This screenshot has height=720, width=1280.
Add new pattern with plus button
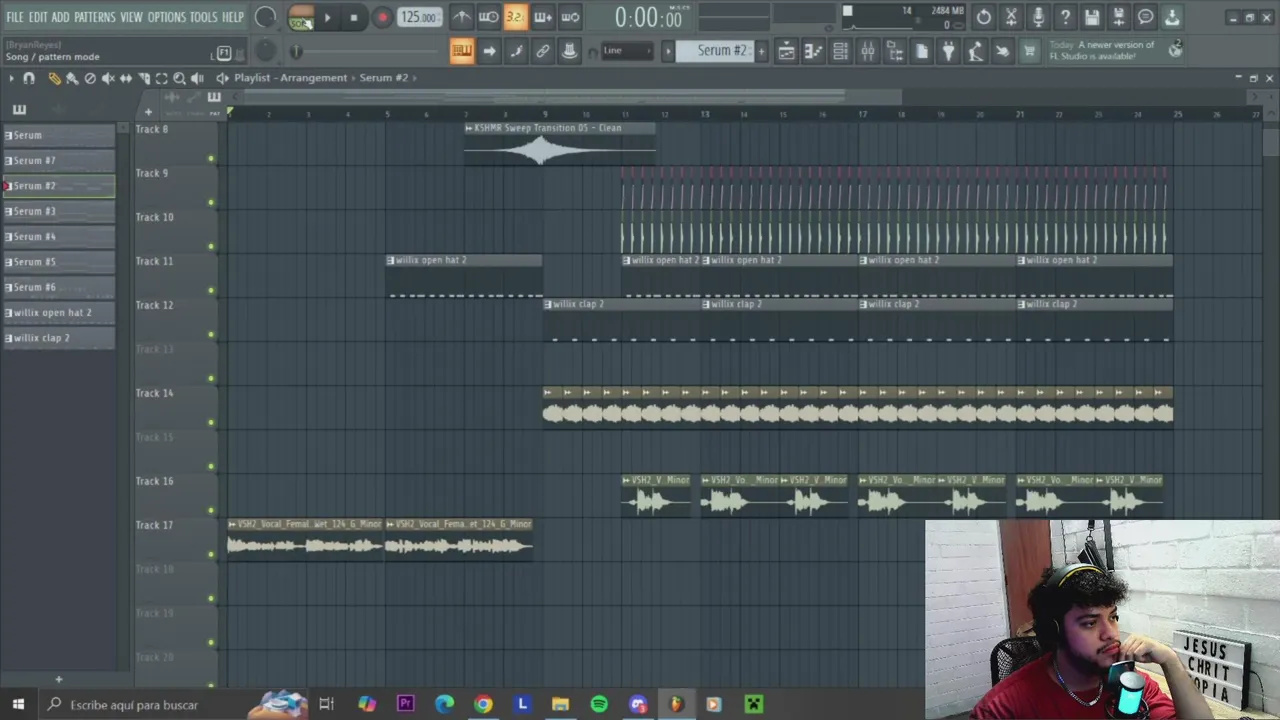click(x=761, y=51)
